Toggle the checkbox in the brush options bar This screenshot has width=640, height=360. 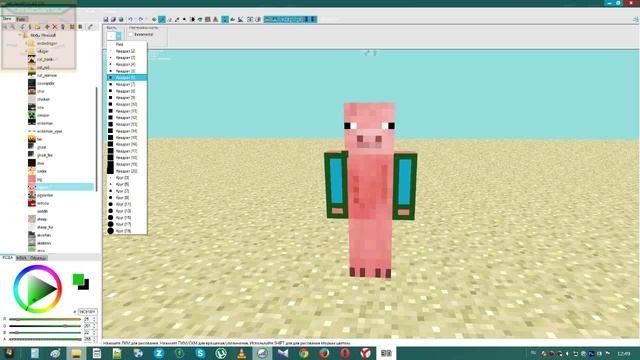point(131,35)
